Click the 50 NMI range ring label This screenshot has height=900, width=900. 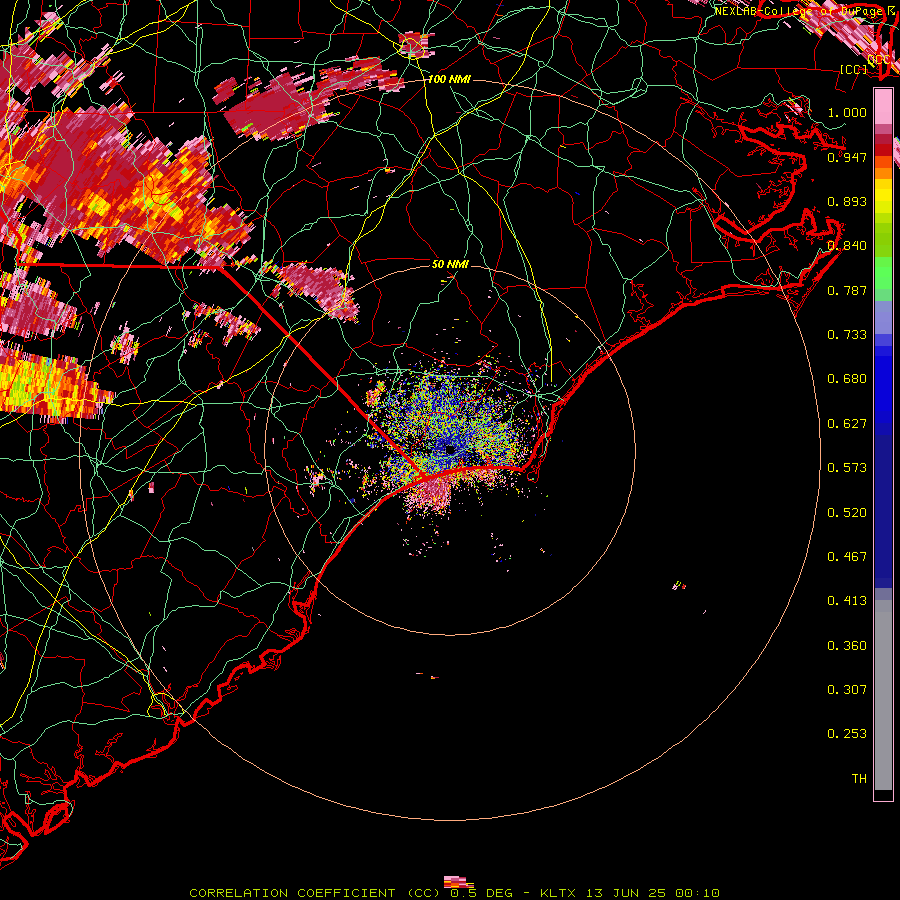click(x=450, y=264)
